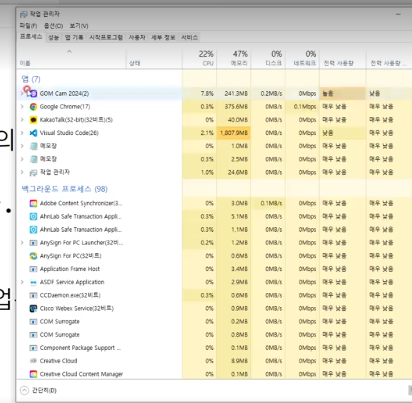Select the GOM Cam 2024(2) row name
Screen dimensions: 412x403
[64, 94]
